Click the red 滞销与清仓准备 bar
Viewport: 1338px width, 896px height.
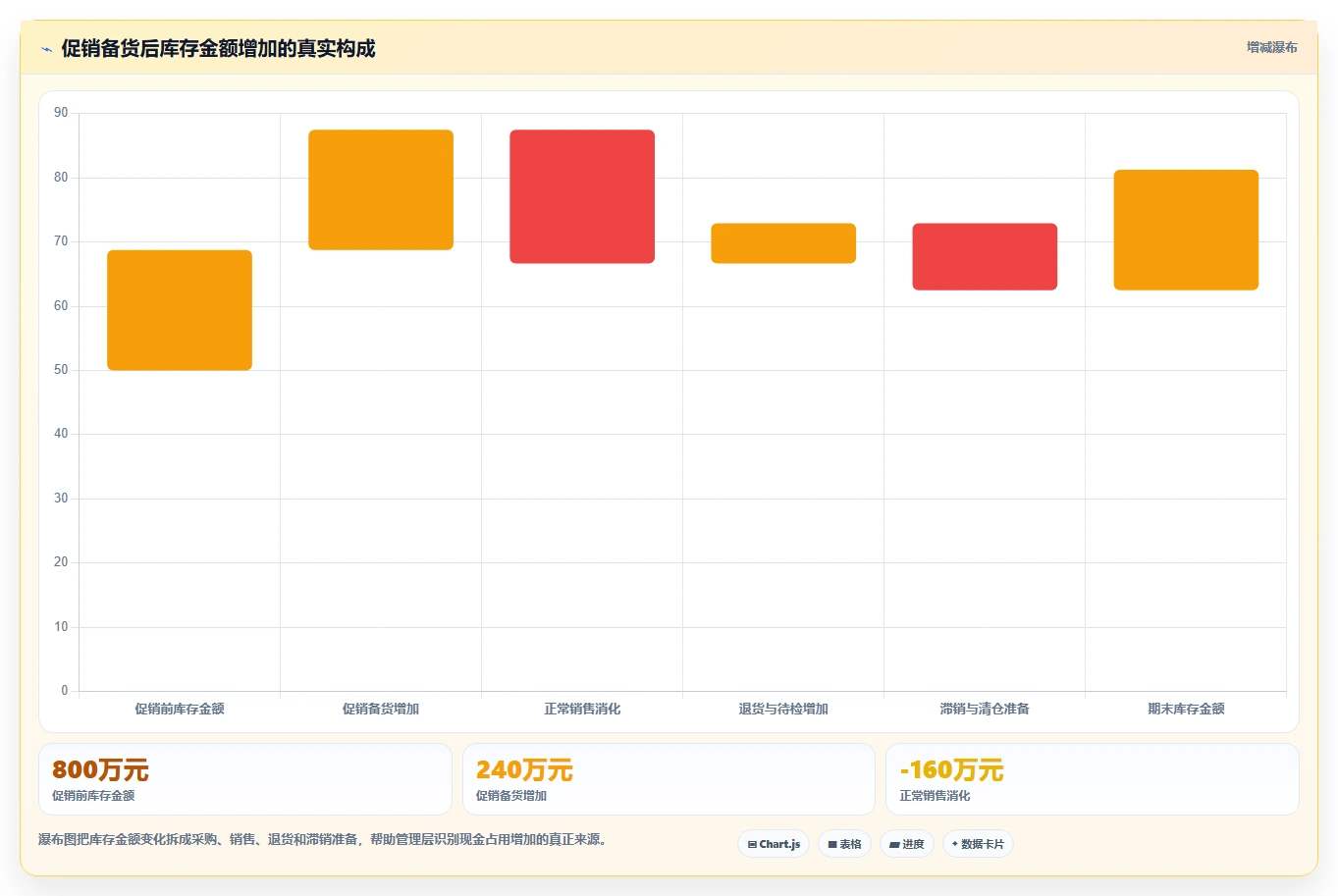point(985,256)
